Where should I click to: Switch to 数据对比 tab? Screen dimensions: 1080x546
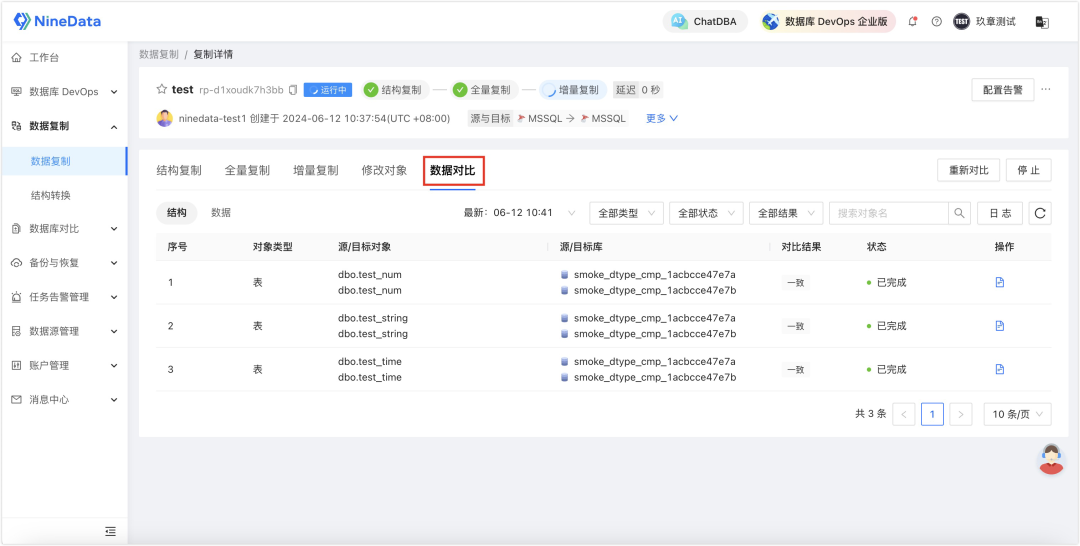[x=453, y=171]
